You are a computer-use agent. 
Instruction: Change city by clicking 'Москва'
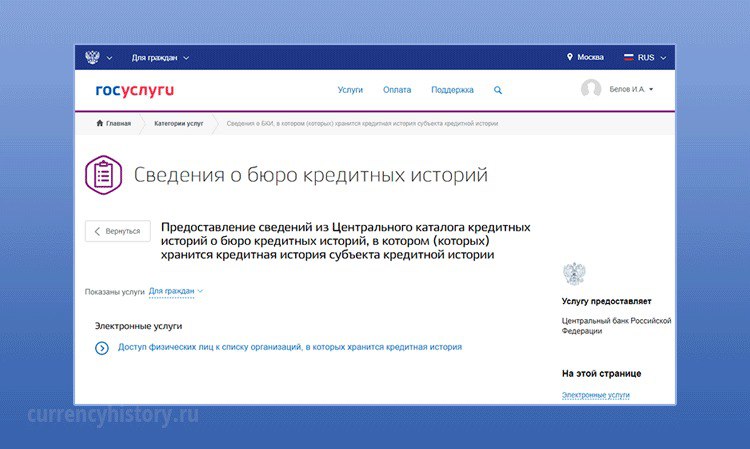tap(590, 57)
